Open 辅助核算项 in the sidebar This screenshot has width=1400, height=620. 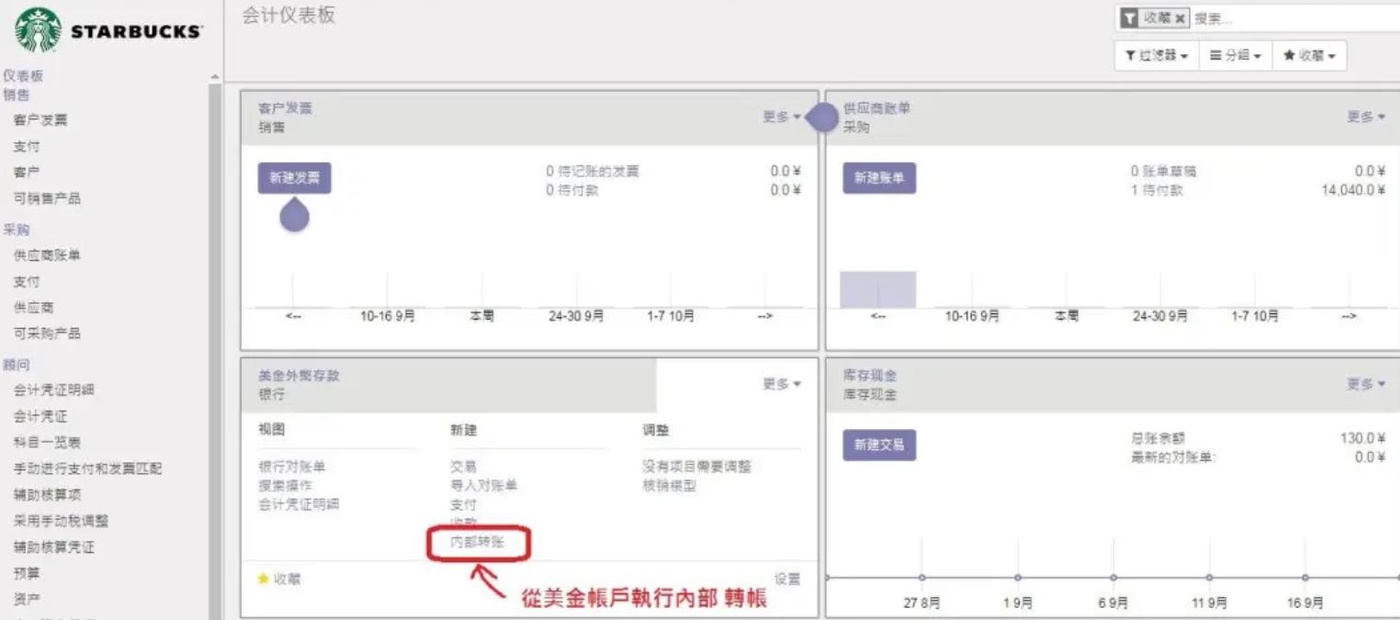(47, 494)
